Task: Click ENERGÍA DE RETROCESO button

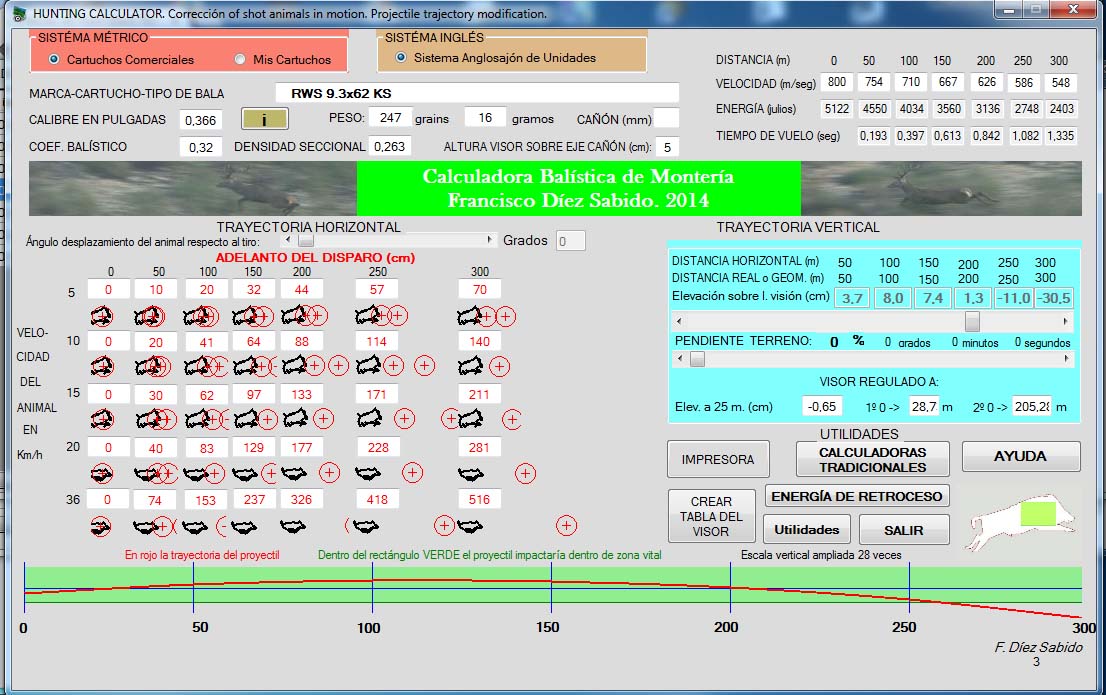Action: [857, 496]
